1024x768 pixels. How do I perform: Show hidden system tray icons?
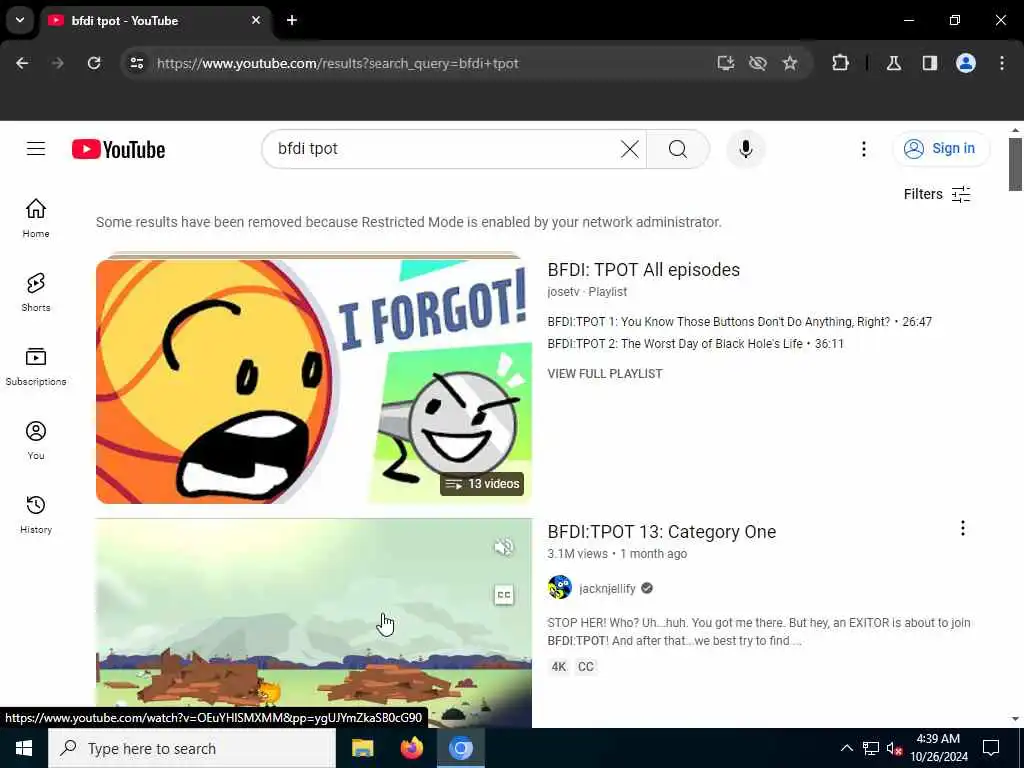point(846,748)
